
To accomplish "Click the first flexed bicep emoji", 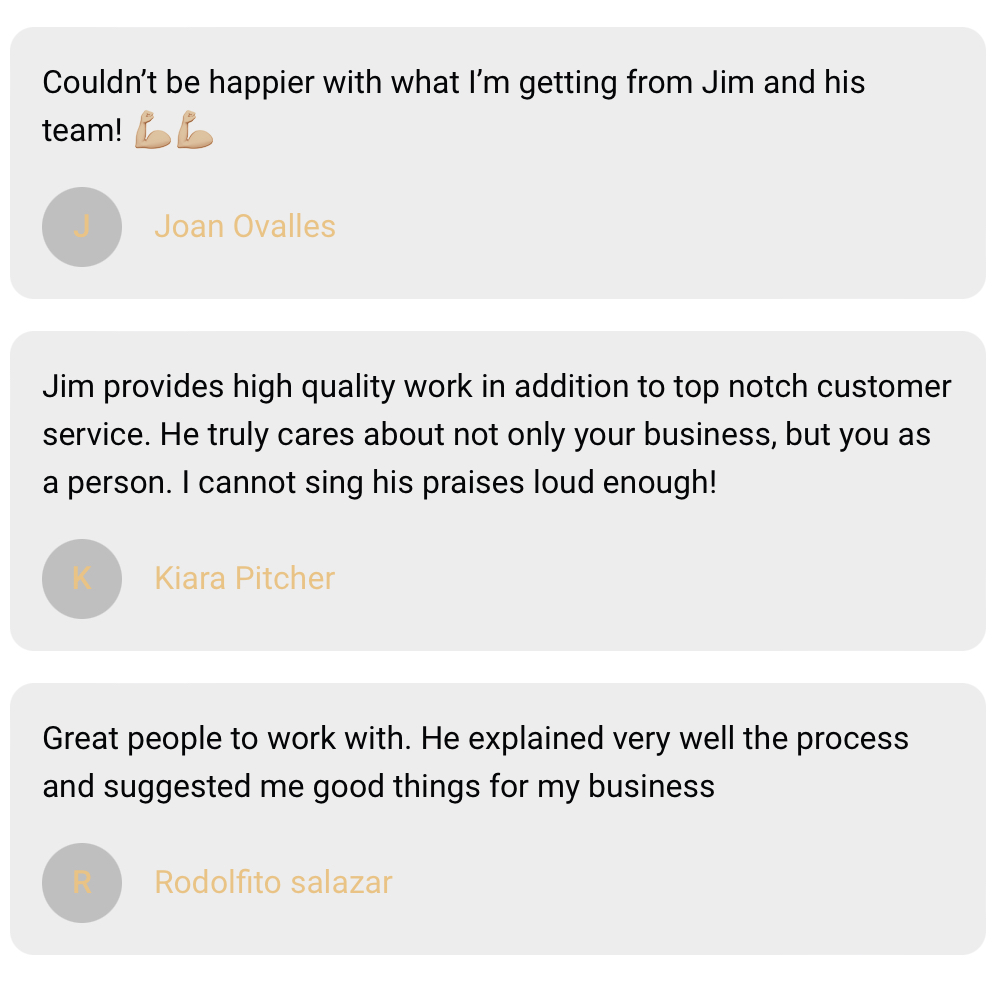I will (153, 130).
